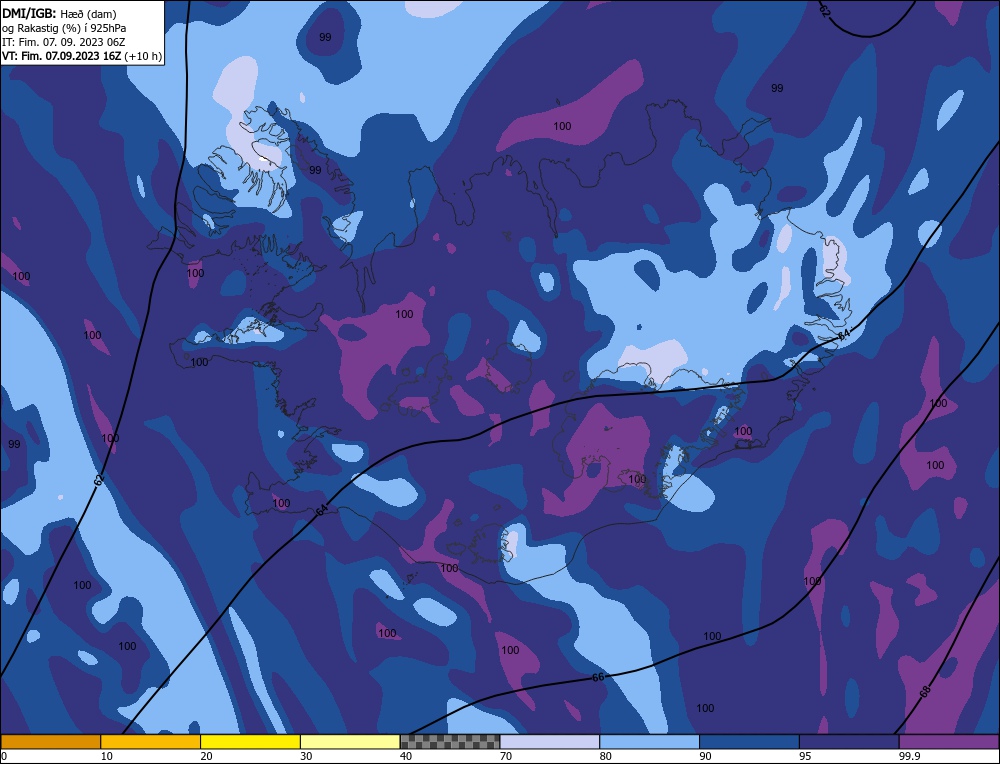Click the '10' legend scale value
Viewport: 1000px width, 764px height.
point(107,756)
